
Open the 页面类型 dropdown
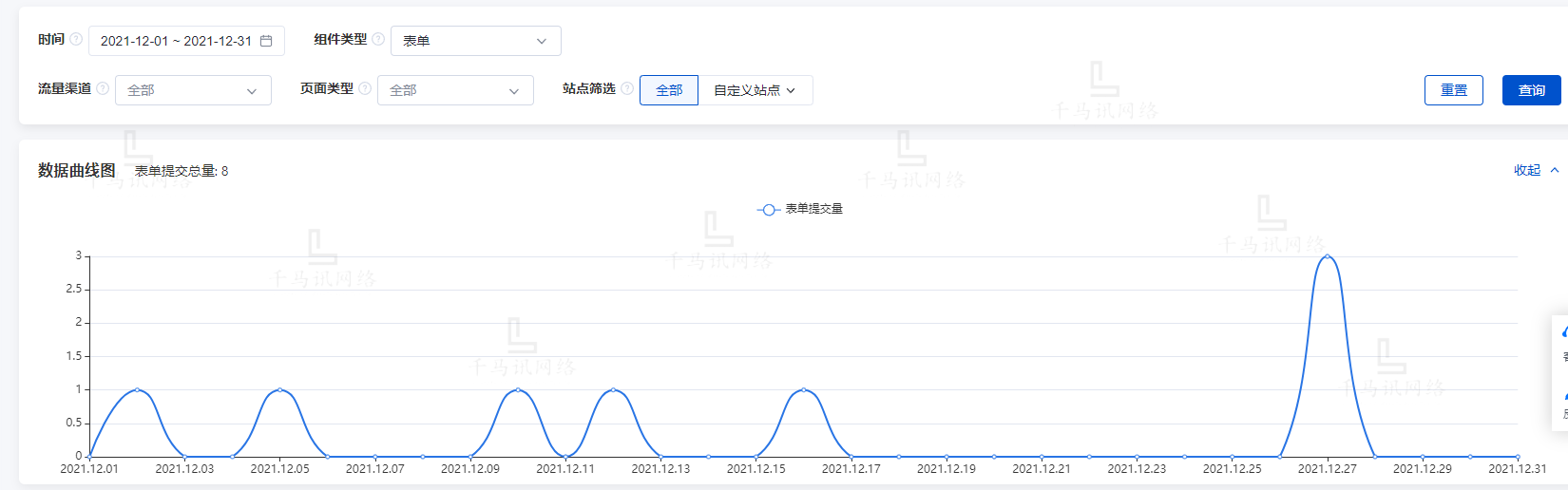tap(455, 90)
